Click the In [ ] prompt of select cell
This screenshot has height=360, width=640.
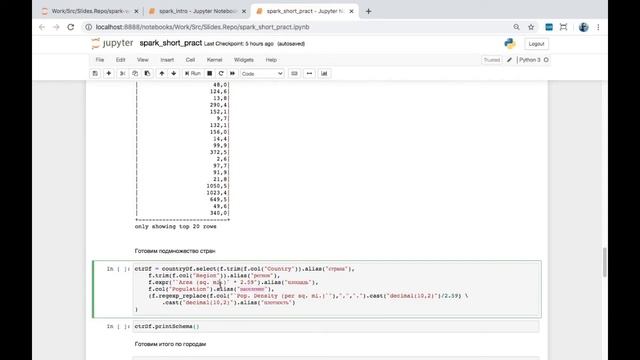[x=118, y=269]
